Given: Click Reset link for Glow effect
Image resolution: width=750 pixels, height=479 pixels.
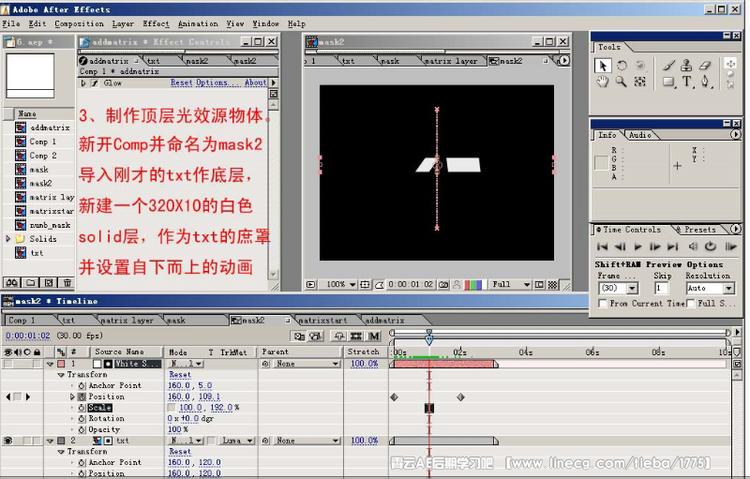Looking at the screenshot, I should 181,83.
